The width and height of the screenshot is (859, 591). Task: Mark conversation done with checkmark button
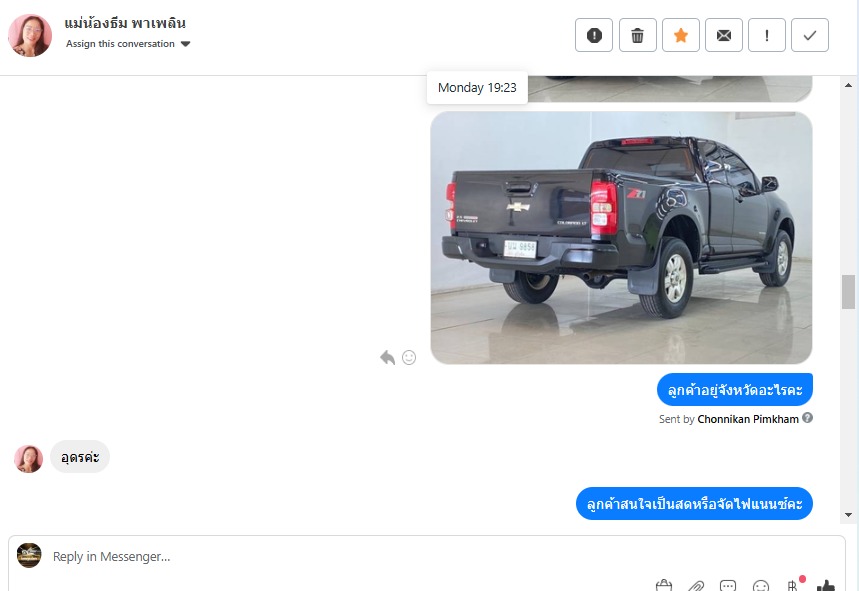[x=810, y=35]
